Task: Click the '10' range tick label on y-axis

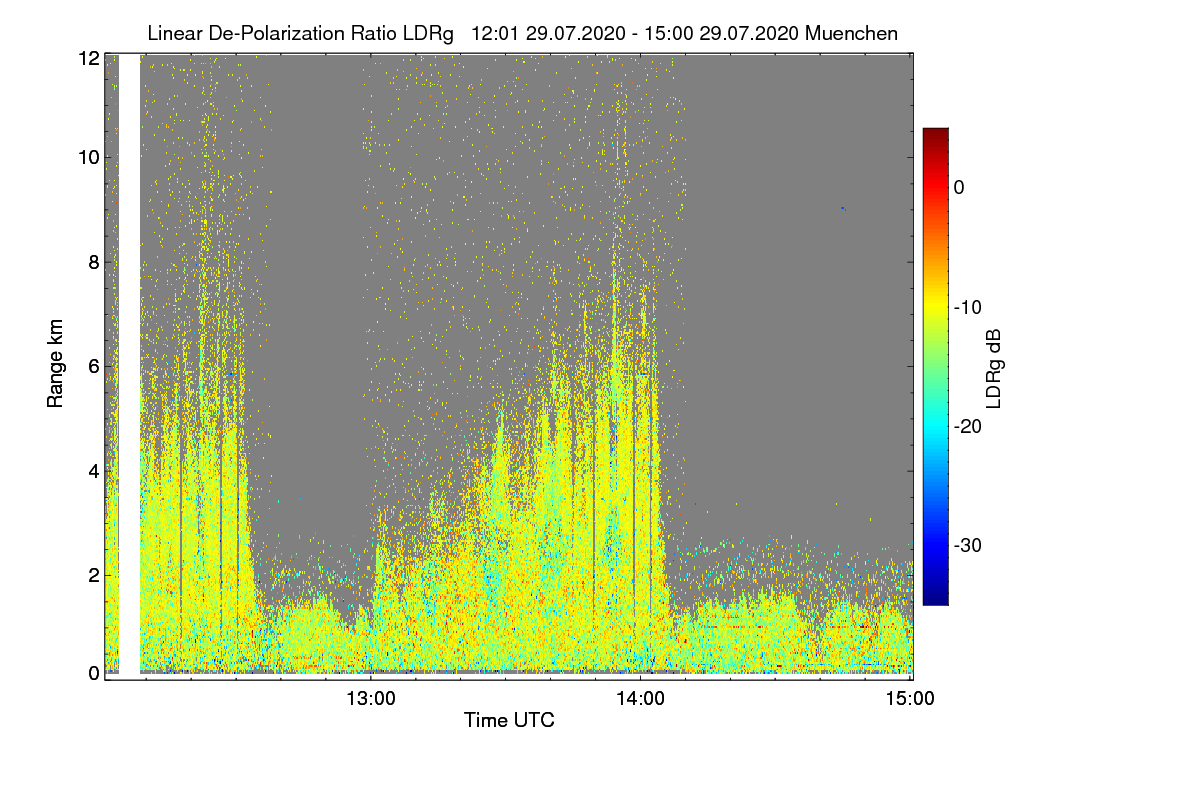Action: pos(88,157)
